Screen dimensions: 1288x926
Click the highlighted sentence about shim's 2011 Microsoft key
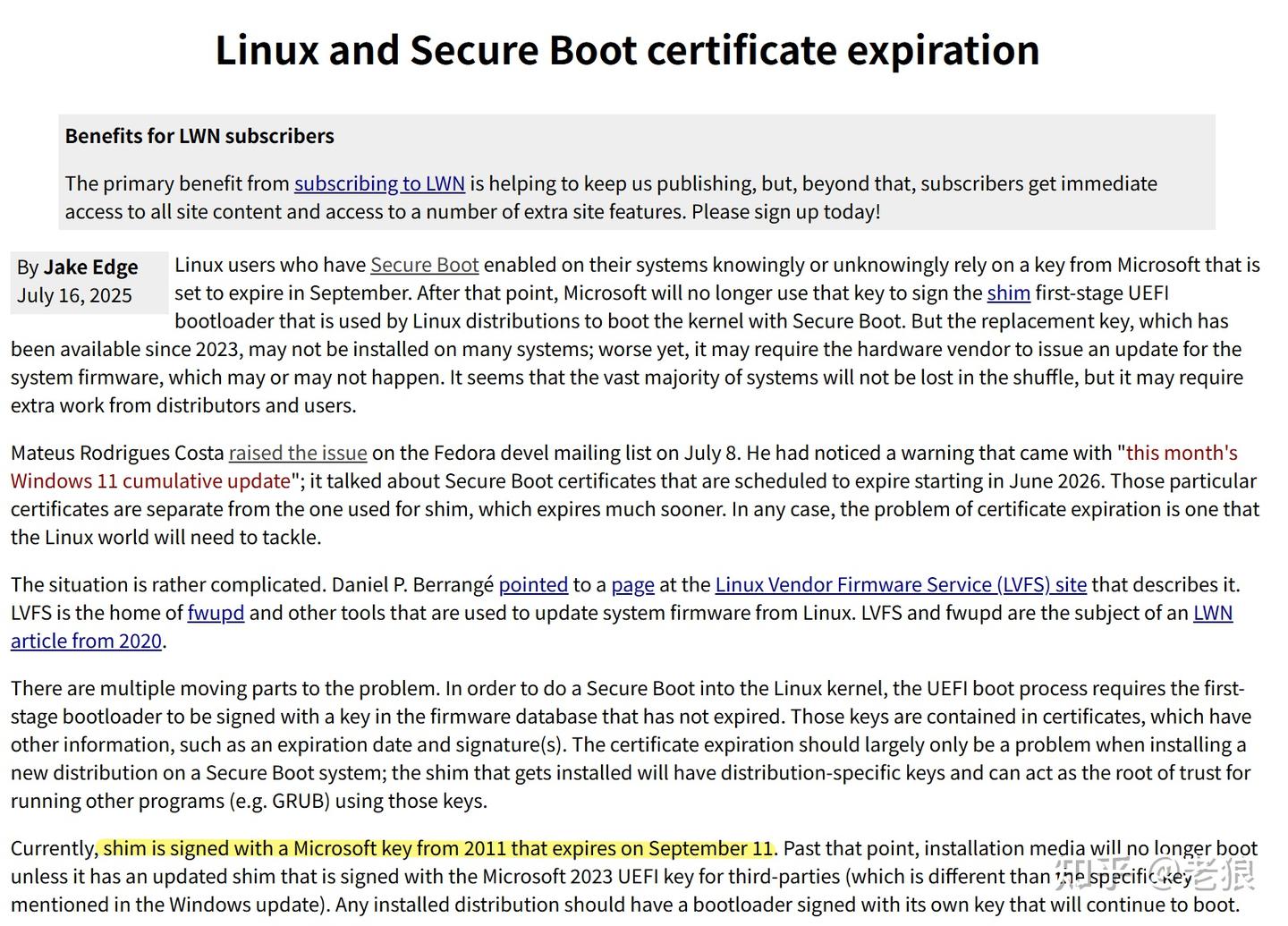(437, 848)
